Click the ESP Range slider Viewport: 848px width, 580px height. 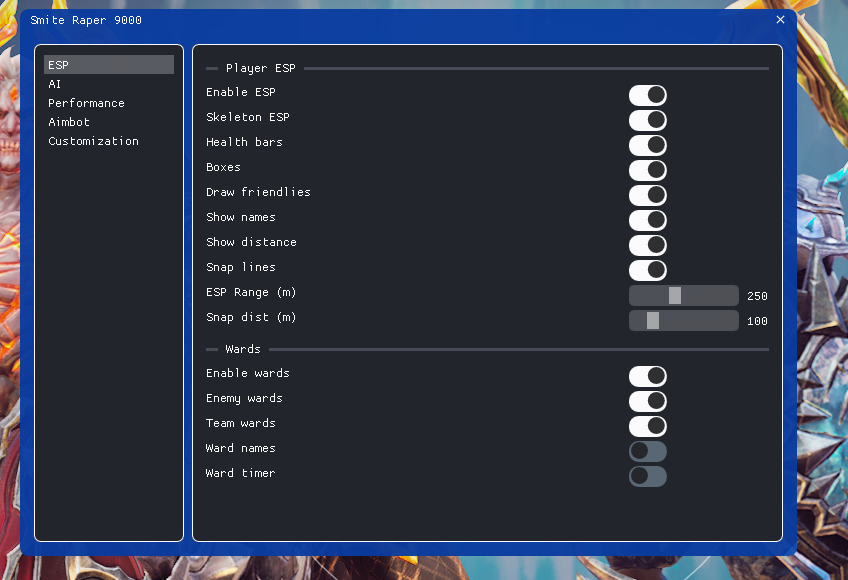coord(683,295)
